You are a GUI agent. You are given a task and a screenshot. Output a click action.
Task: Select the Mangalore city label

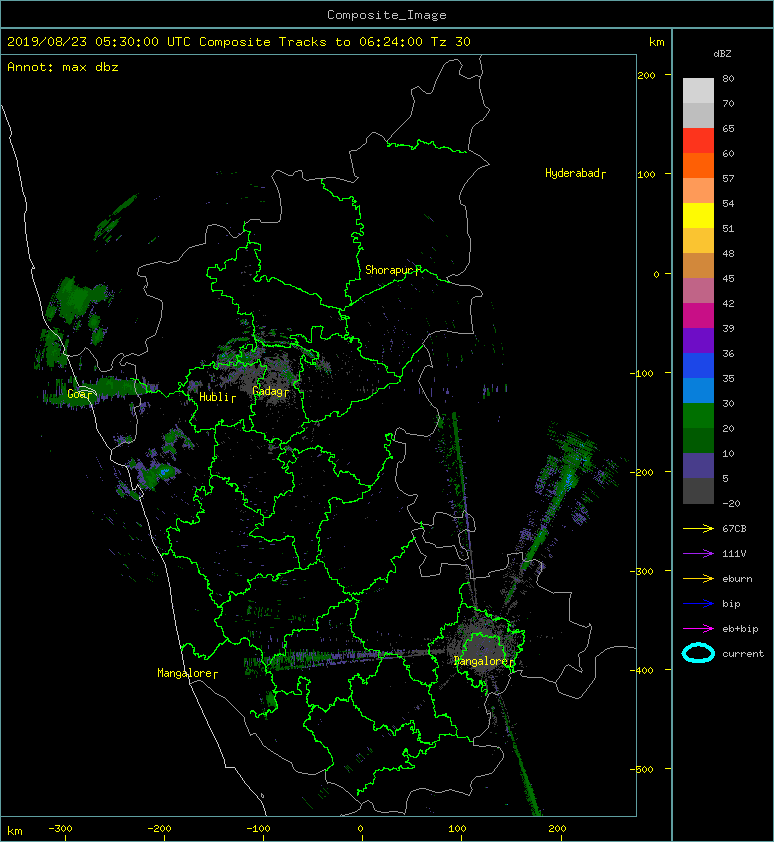click(x=187, y=673)
